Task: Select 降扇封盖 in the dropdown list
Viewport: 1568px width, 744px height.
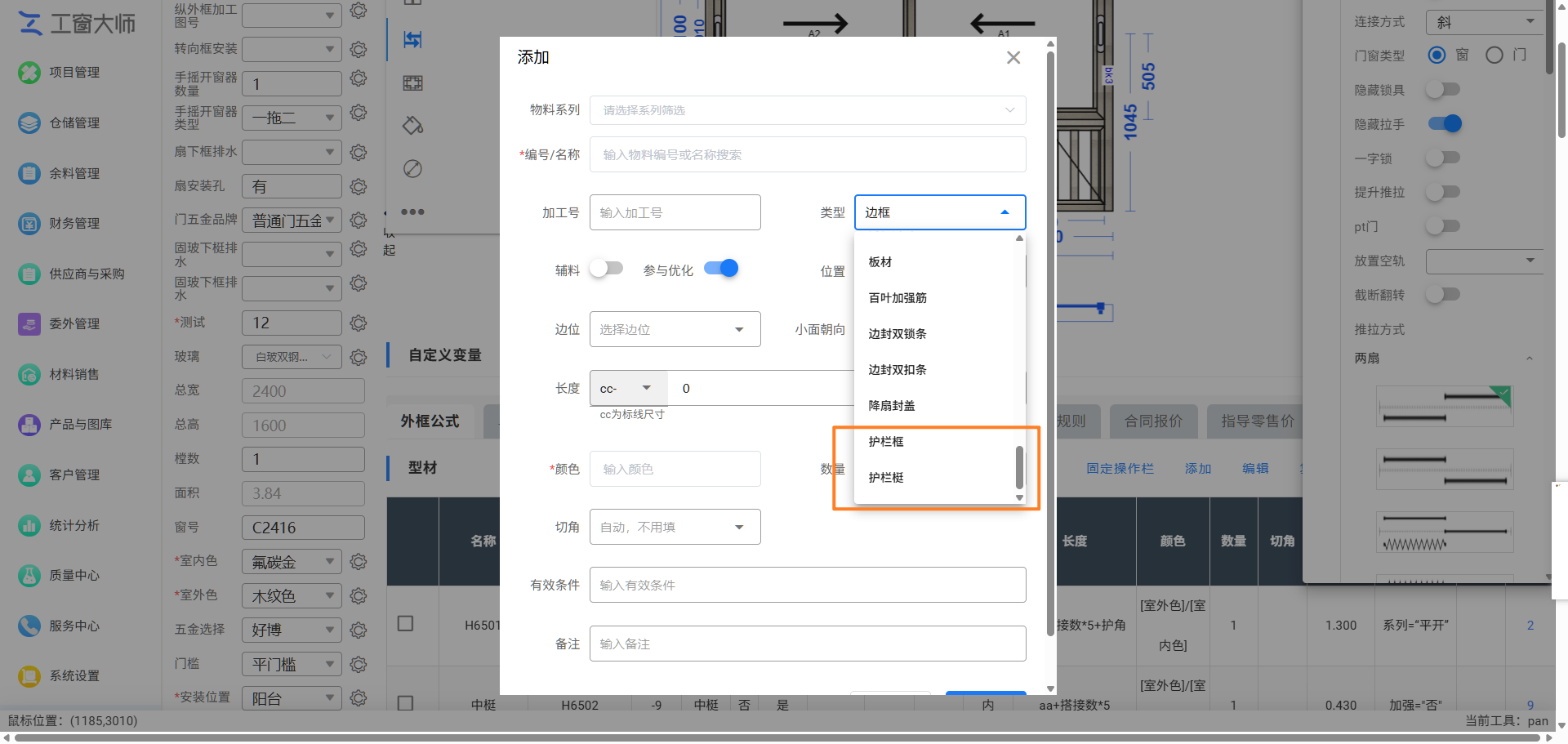Action: 892,406
